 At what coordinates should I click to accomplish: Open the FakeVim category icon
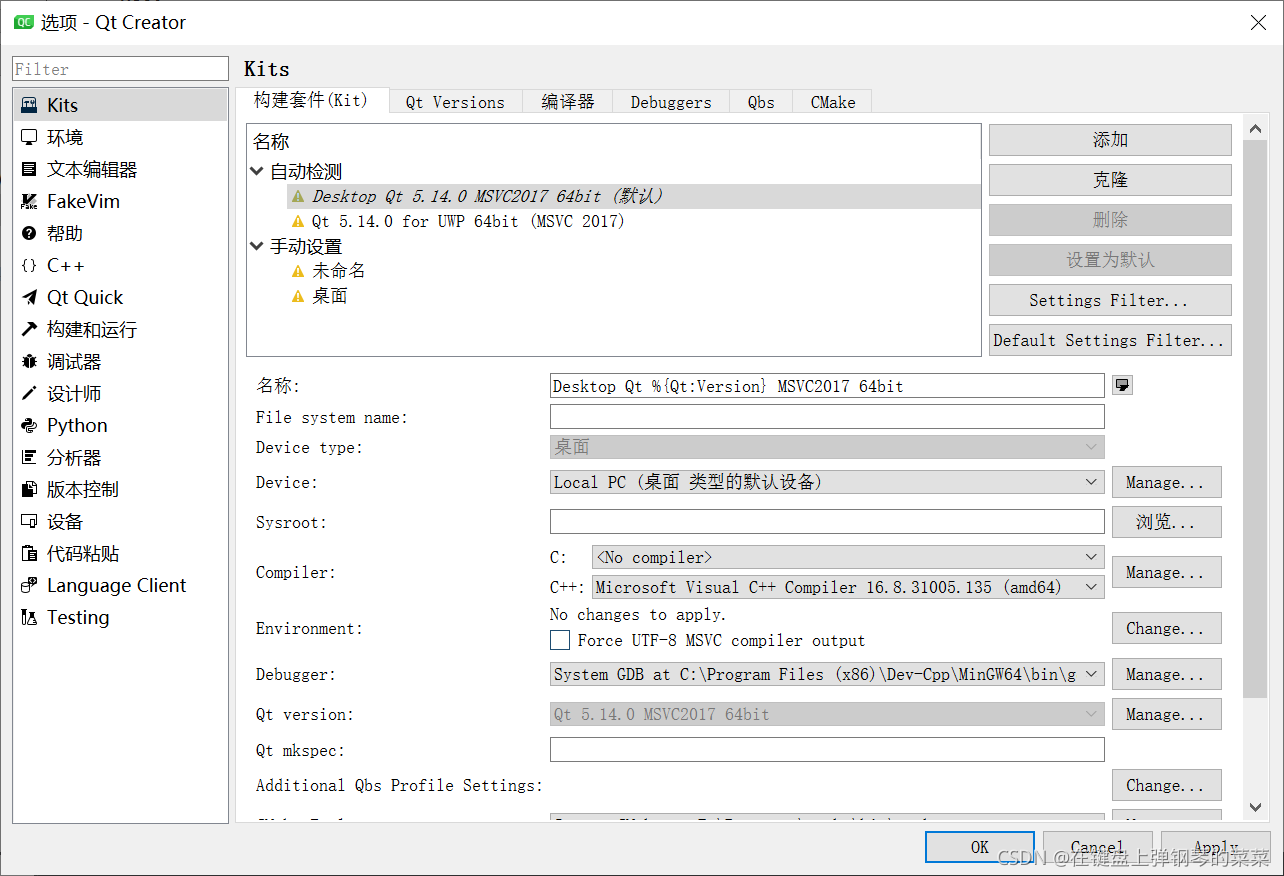tap(29, 201)
